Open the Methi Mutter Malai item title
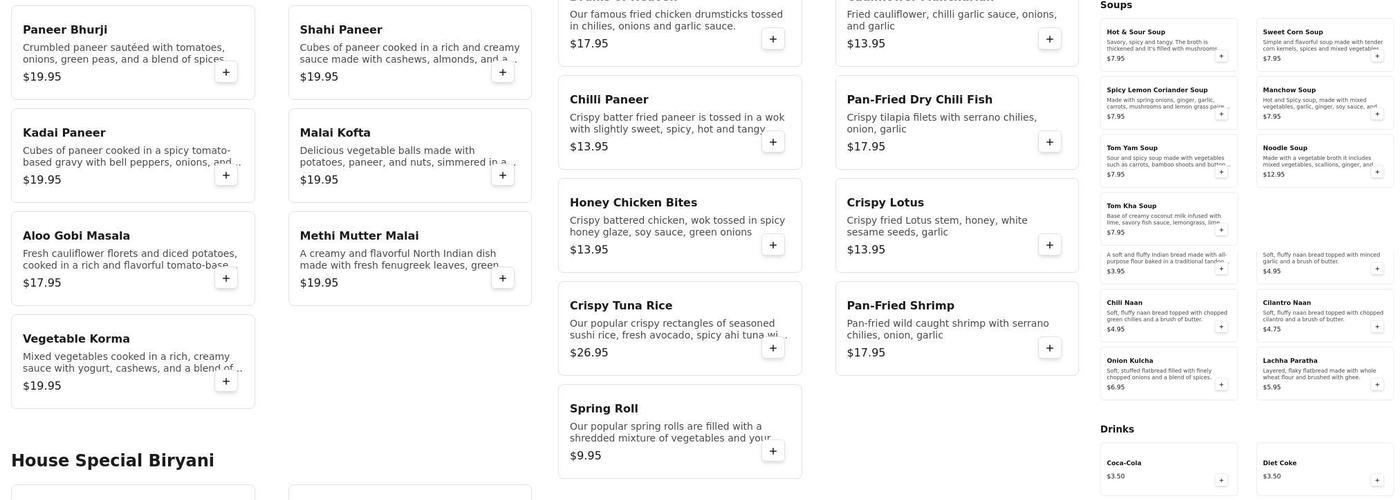The height and width of the screenshot is (500, 1400). click(x=359, y=236)
